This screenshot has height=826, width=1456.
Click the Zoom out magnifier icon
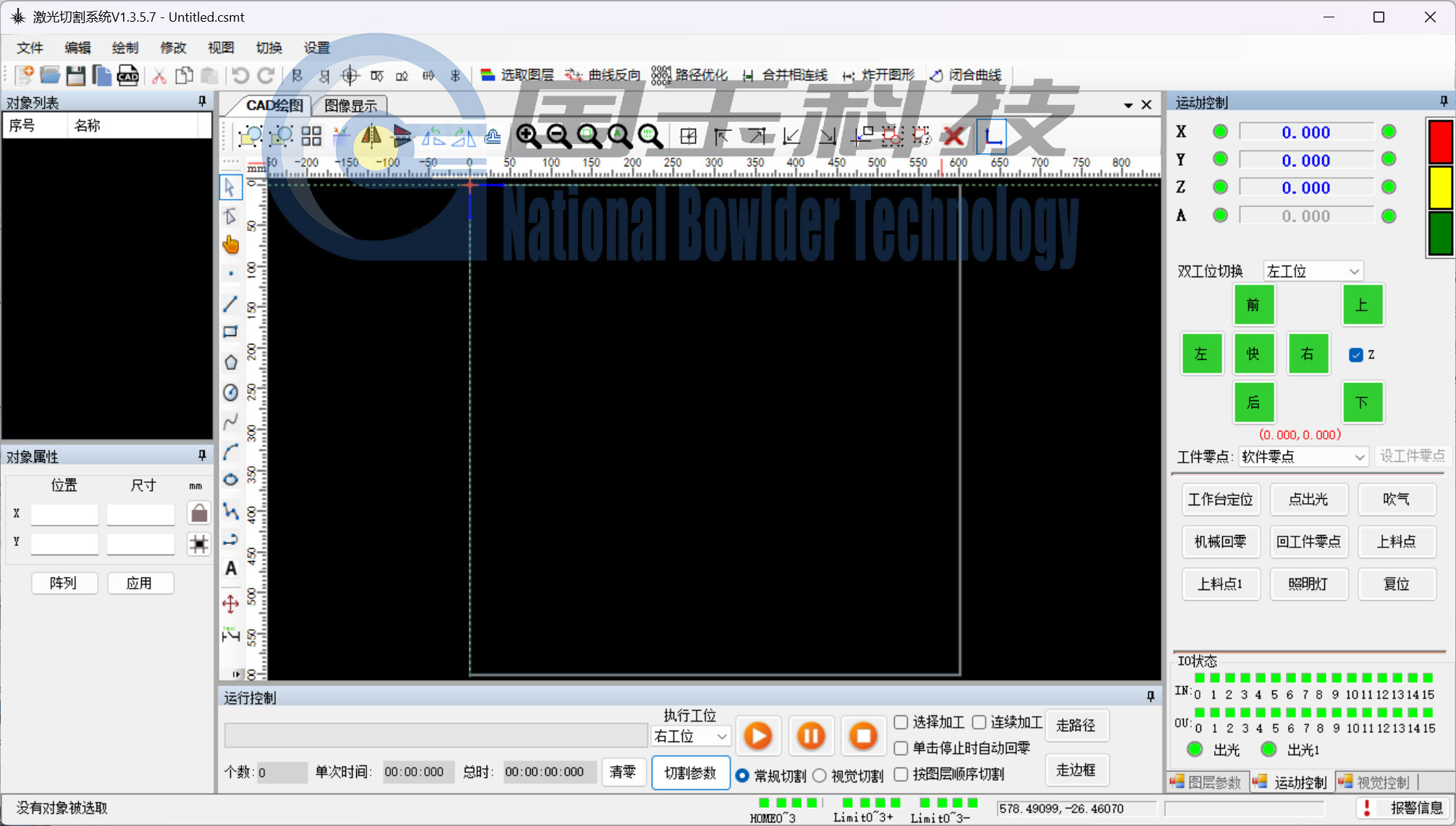(x=559, y=136)
